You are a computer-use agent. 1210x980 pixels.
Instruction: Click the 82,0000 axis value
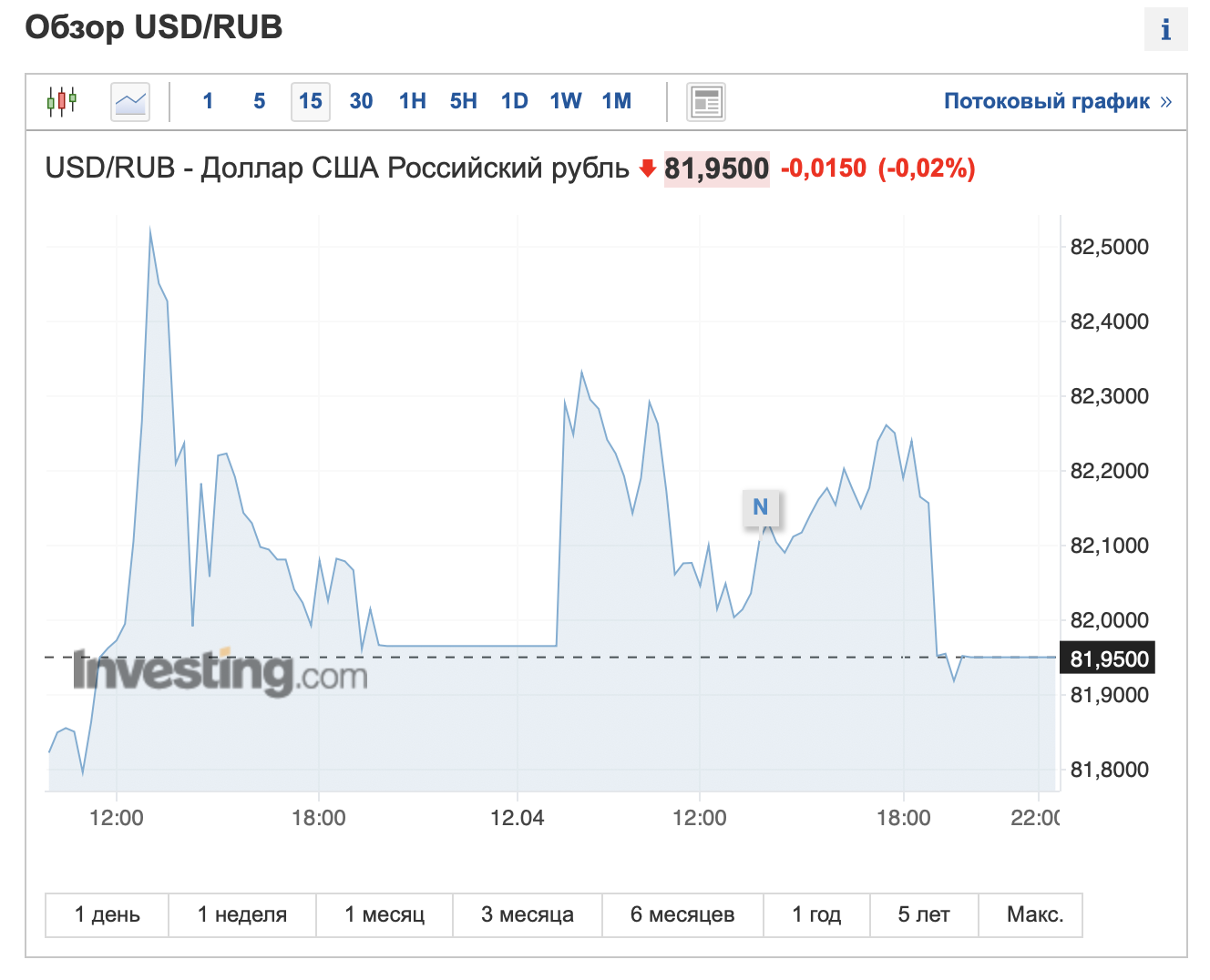[x=1109, y=620]
